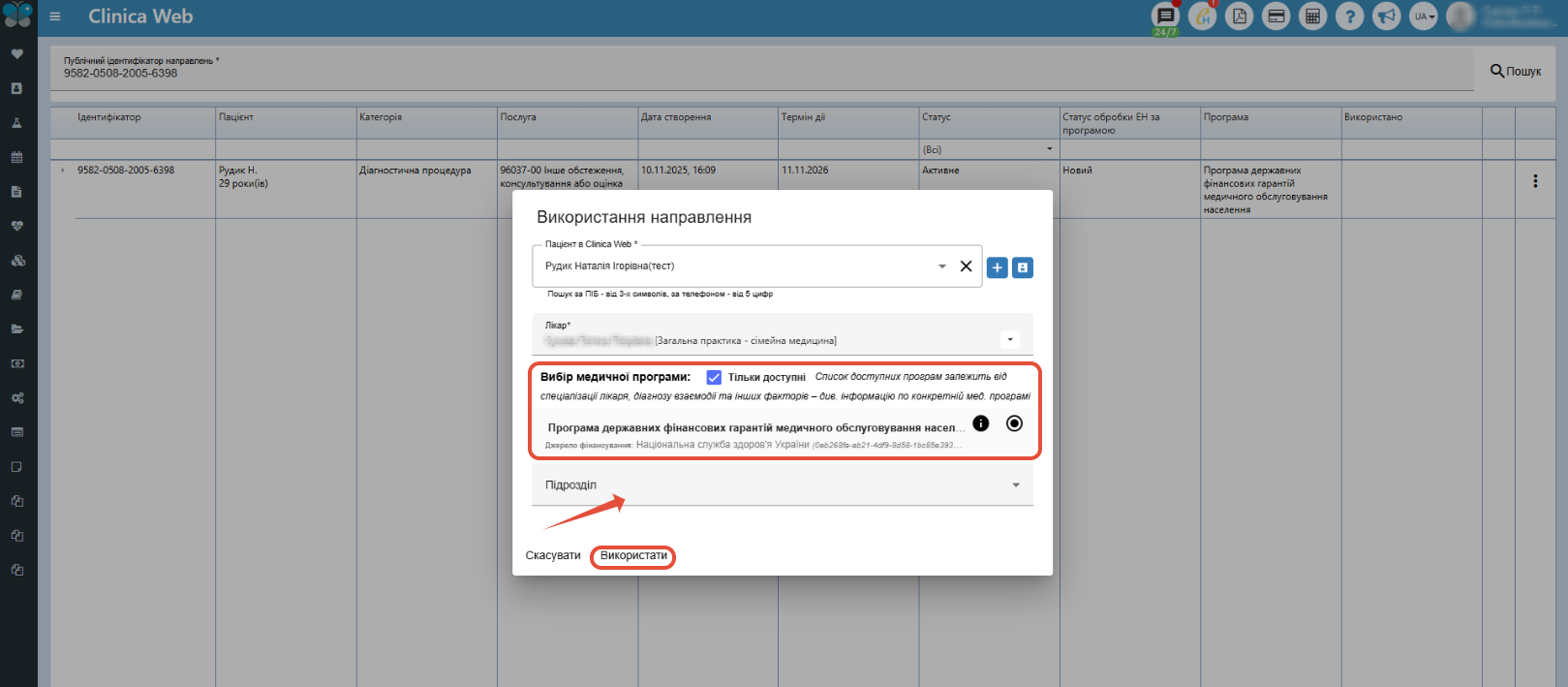Open the address book icon in sidebar

[16, 88]
